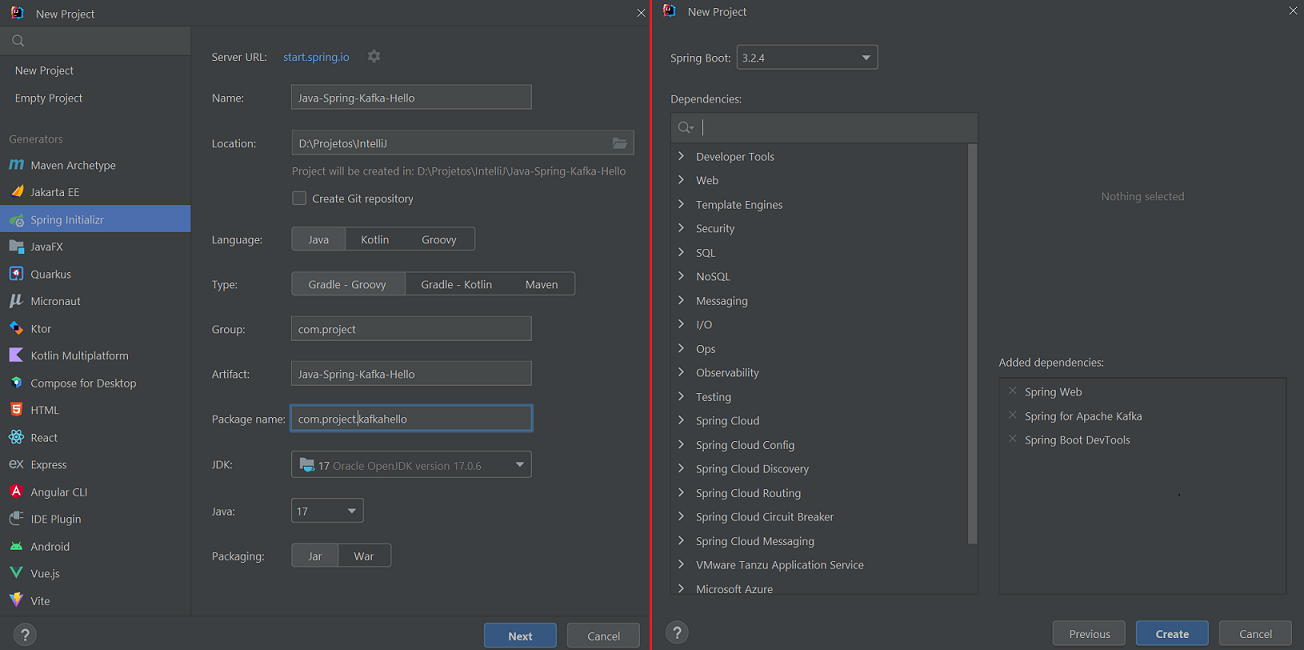This screenshot has height=650, width=1304.
Task: Click the IDE Plugin icon
Action: pos(16,519)
